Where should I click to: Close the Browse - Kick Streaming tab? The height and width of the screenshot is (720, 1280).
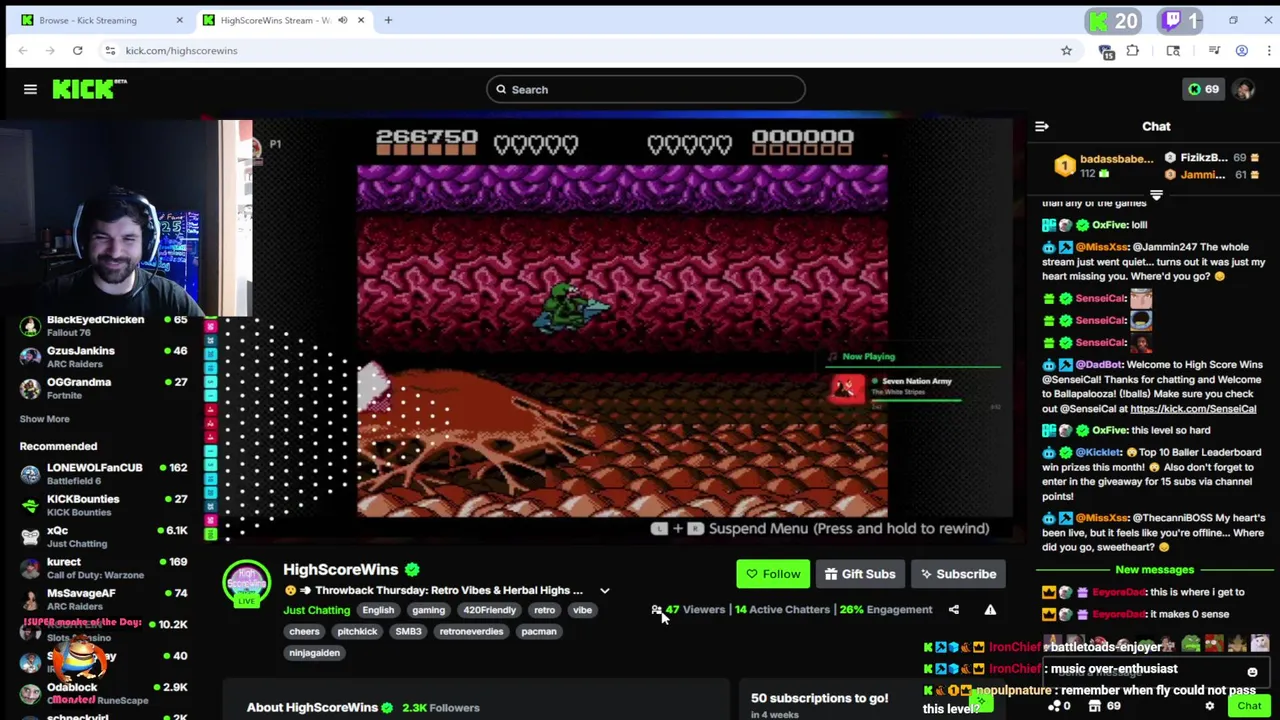pos(179,20)
